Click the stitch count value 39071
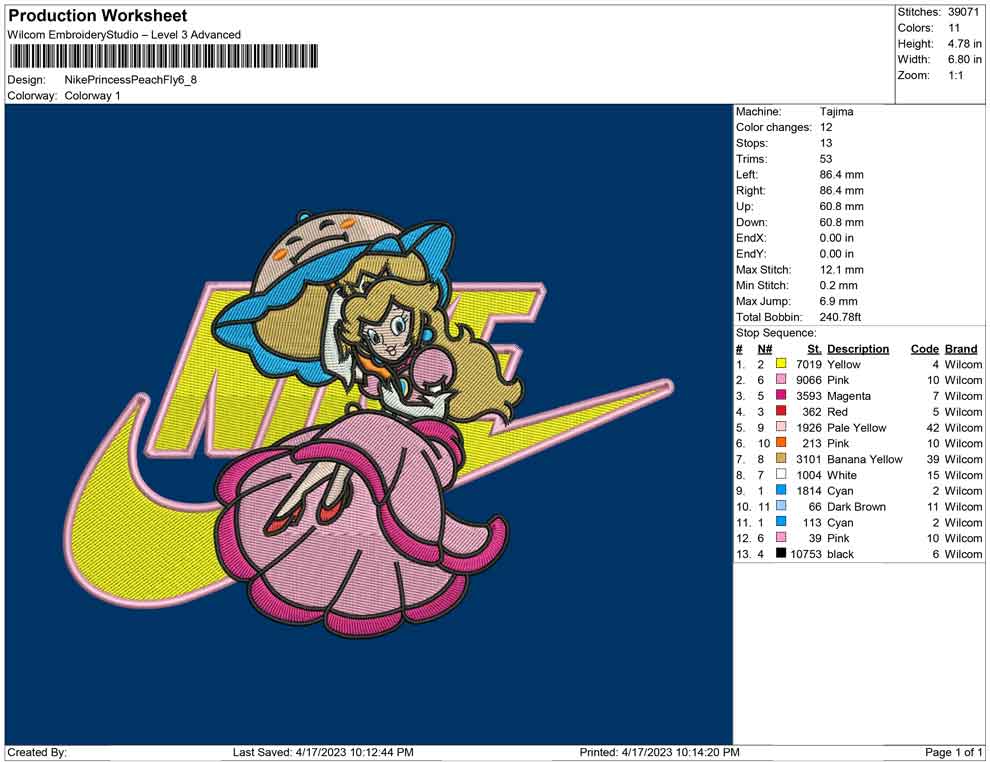The height and width of the screenshot is (762, 990). pos(963,12)
